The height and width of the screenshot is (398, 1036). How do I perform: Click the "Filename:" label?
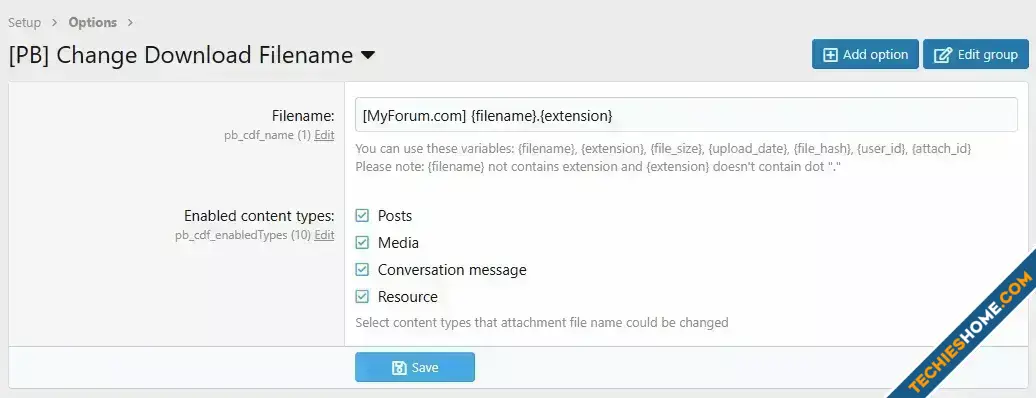pyautogui.click(x=303, y=116)
